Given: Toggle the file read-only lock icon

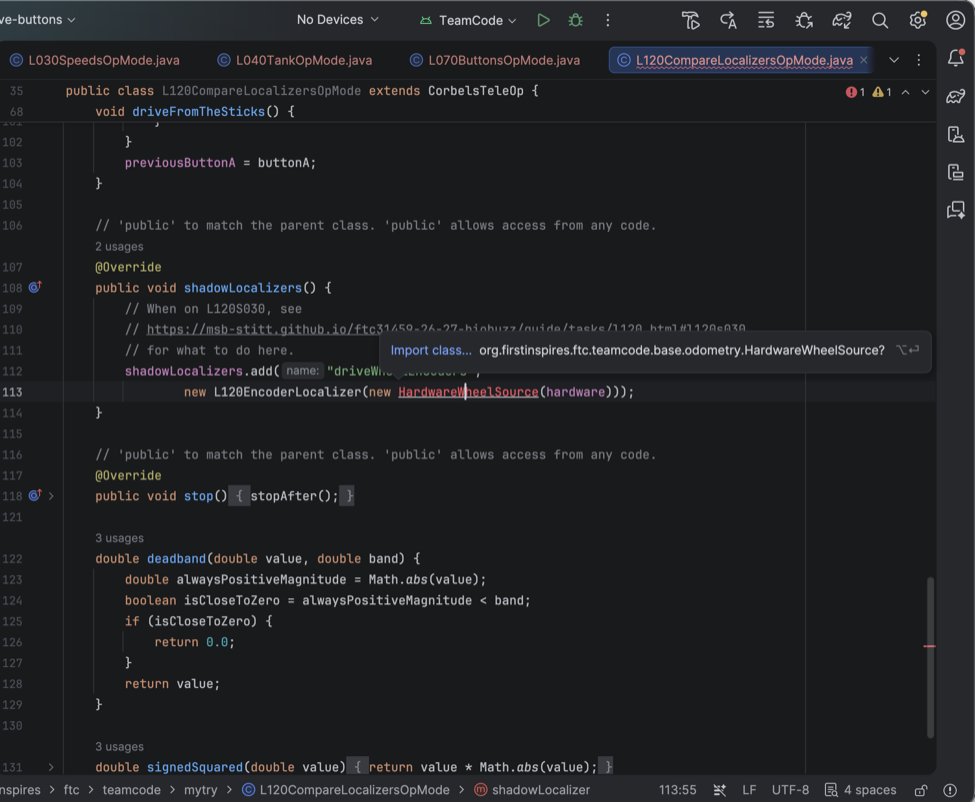Looking at the screenshot, I should pos(921,790).
